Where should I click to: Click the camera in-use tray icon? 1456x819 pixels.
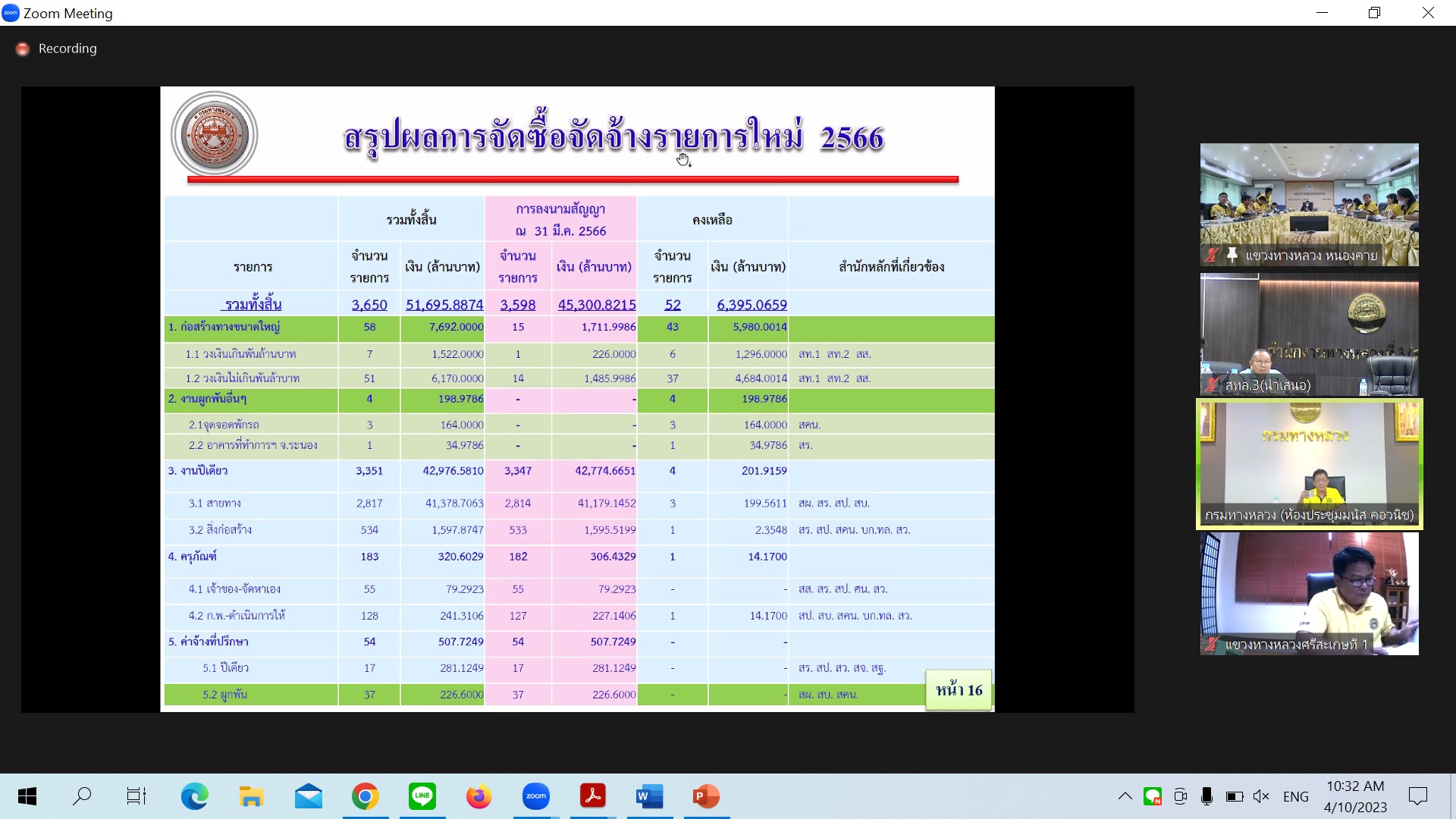tap(1180, 796)
